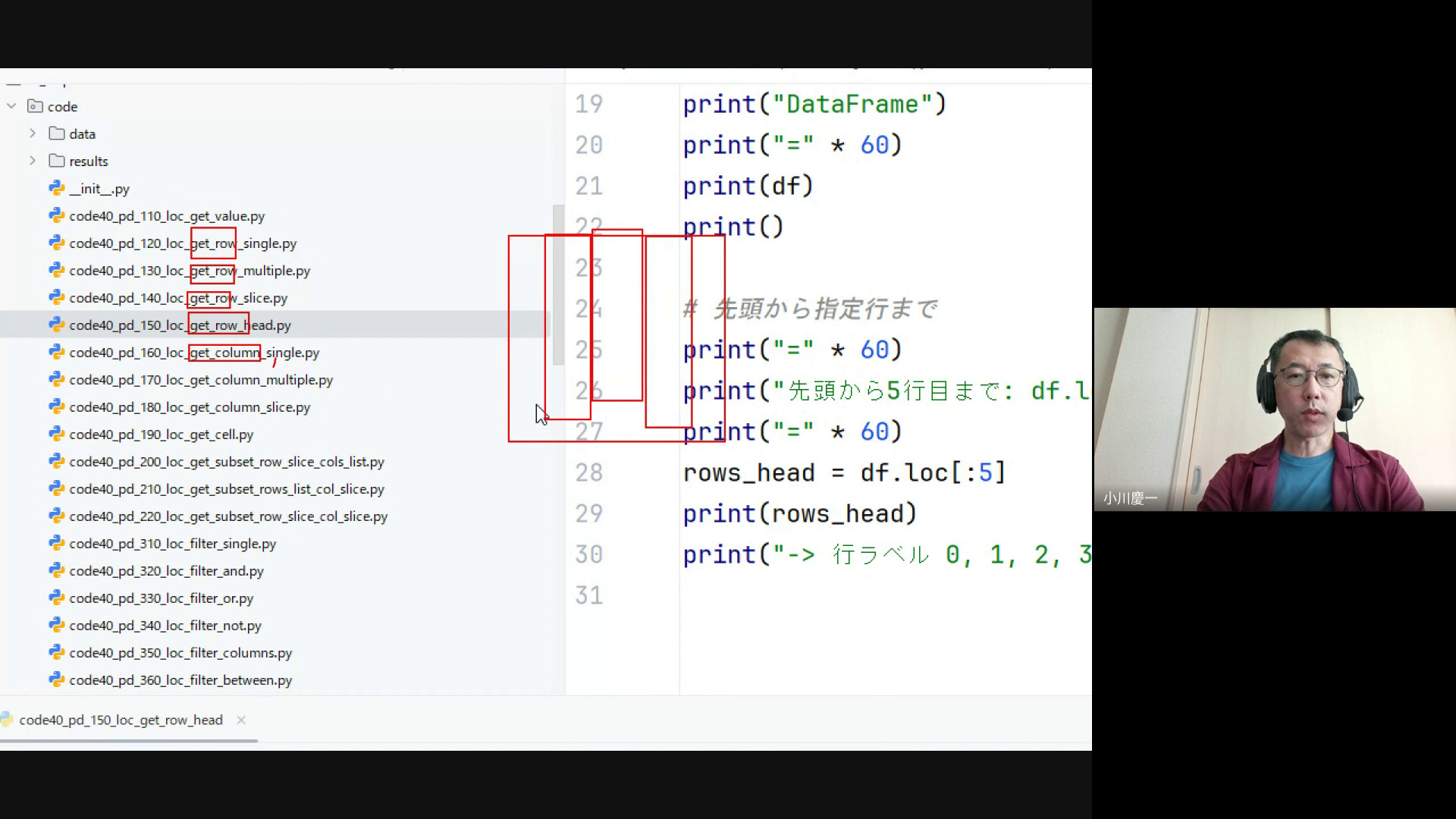Image resolution: width=1456 pixels, height=819 pixels.
Task: Click the data folder icon
Action: click(57, 133)
